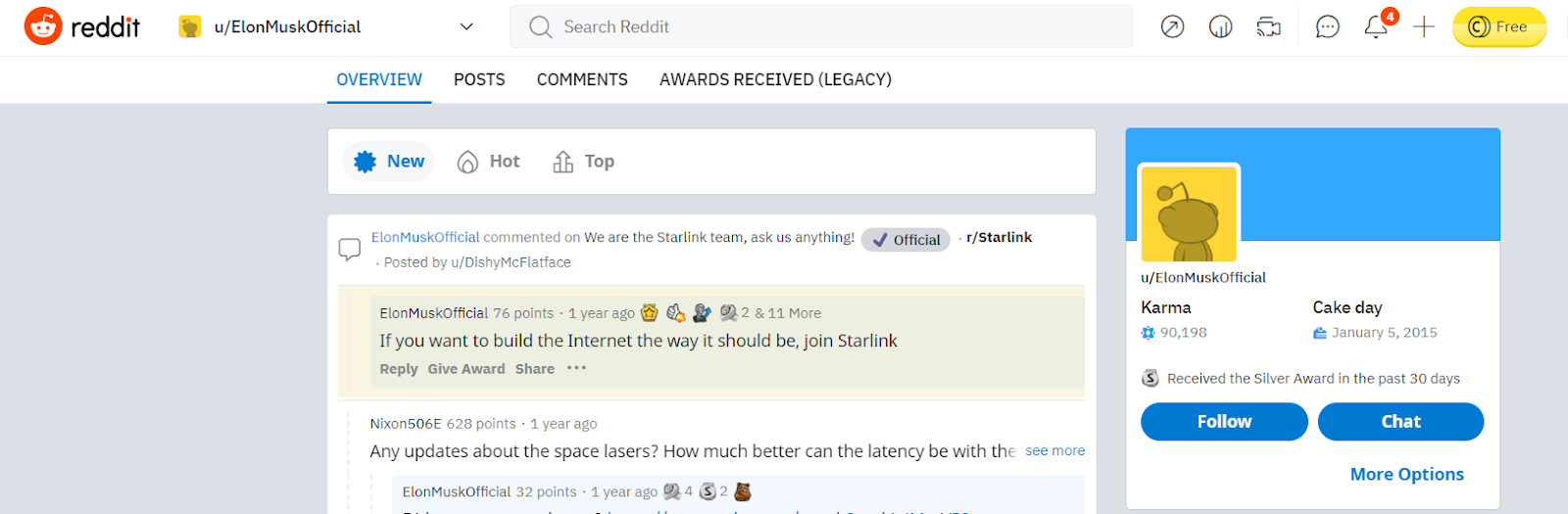Viewport: 1568px width, 514px height.
Task: Open the Reddit Live broadcast icon
Action: (x=1269, y=26)
